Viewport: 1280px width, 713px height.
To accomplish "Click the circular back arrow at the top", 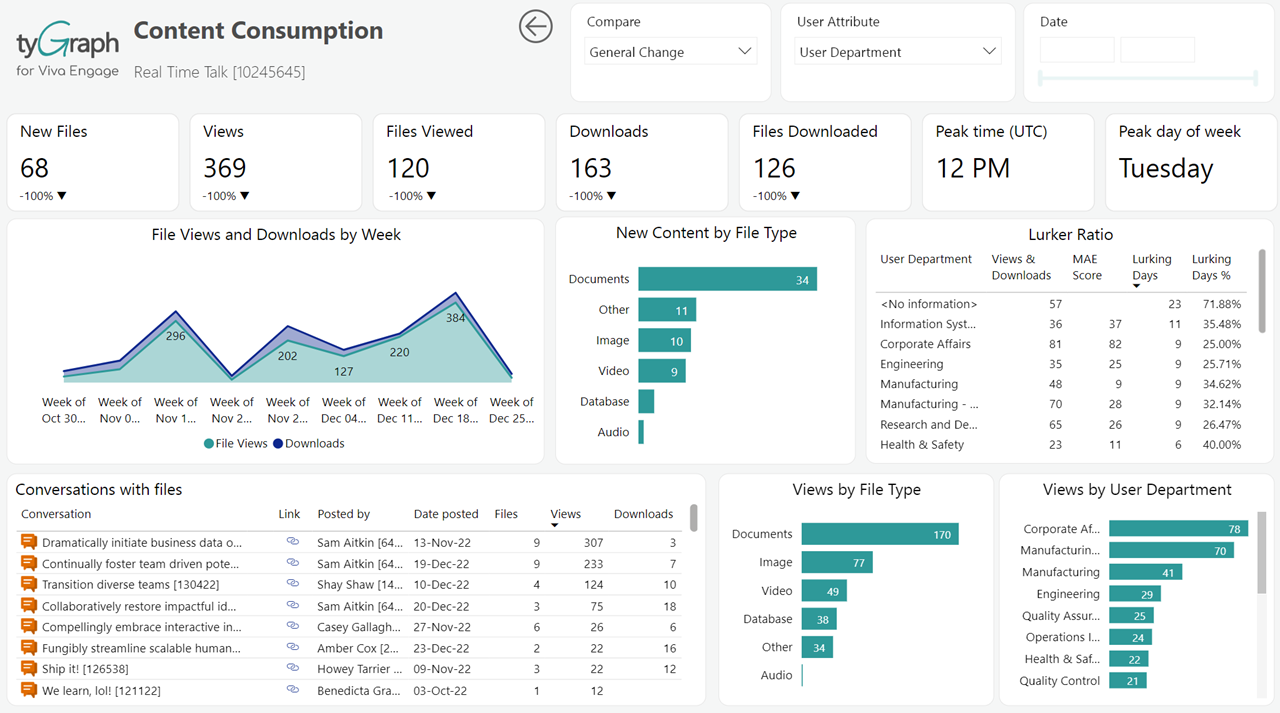I will [x=536, y=26].
